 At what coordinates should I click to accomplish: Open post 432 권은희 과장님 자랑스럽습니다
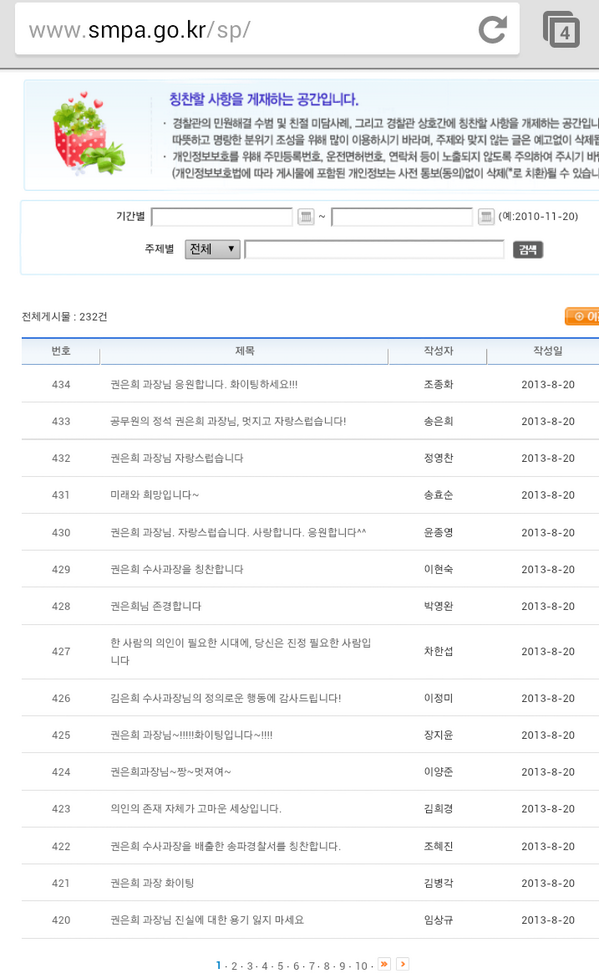pos(177,458)
